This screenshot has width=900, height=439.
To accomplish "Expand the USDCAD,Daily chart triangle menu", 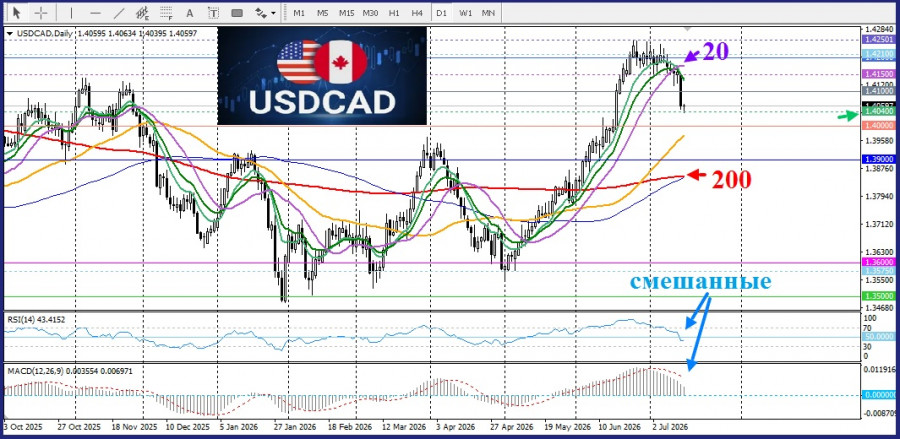I will (9, 34).
